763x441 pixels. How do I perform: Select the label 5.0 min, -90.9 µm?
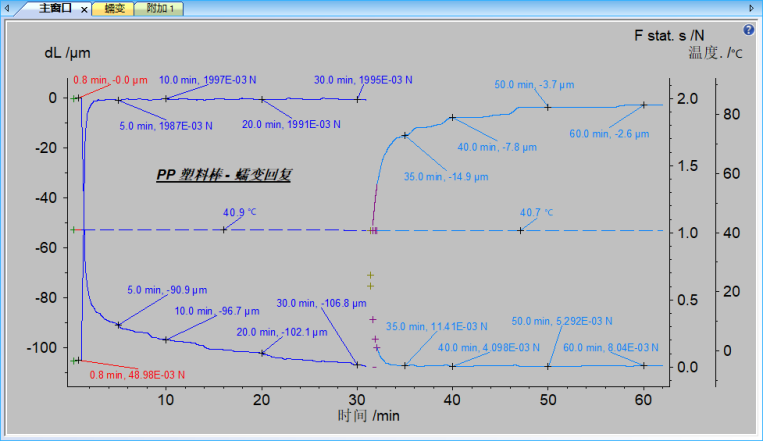click(x=167, y=290)
